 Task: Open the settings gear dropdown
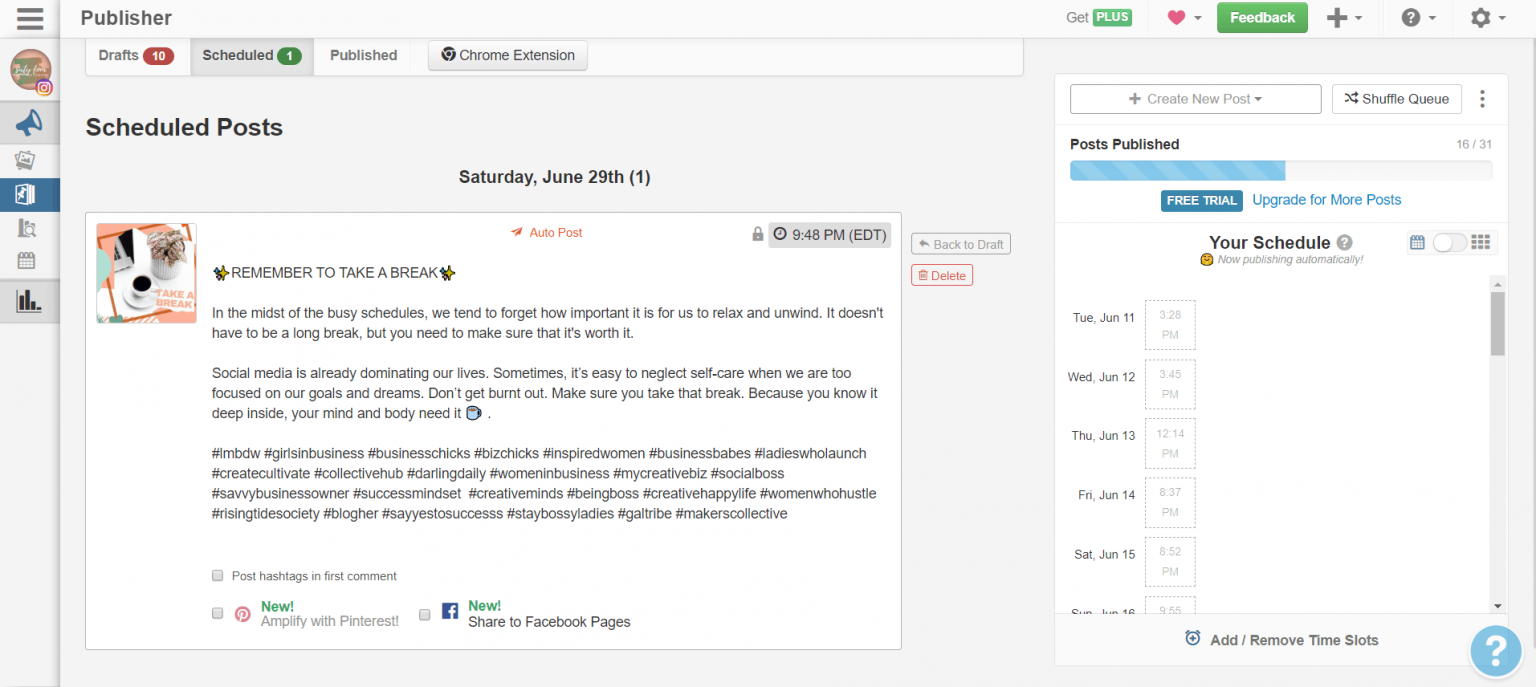pos(1487,18)
